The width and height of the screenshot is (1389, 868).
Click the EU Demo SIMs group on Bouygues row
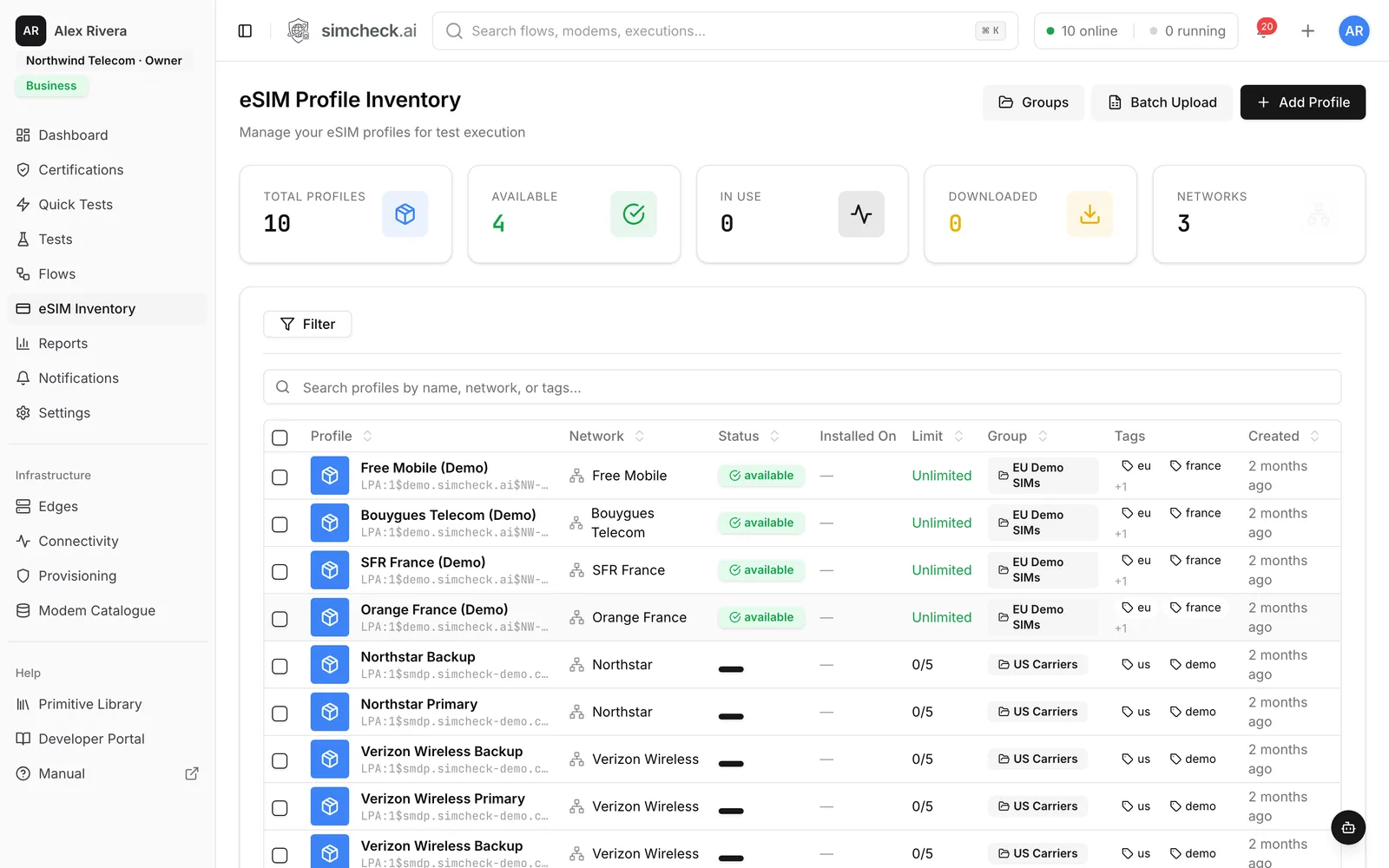1043,523
